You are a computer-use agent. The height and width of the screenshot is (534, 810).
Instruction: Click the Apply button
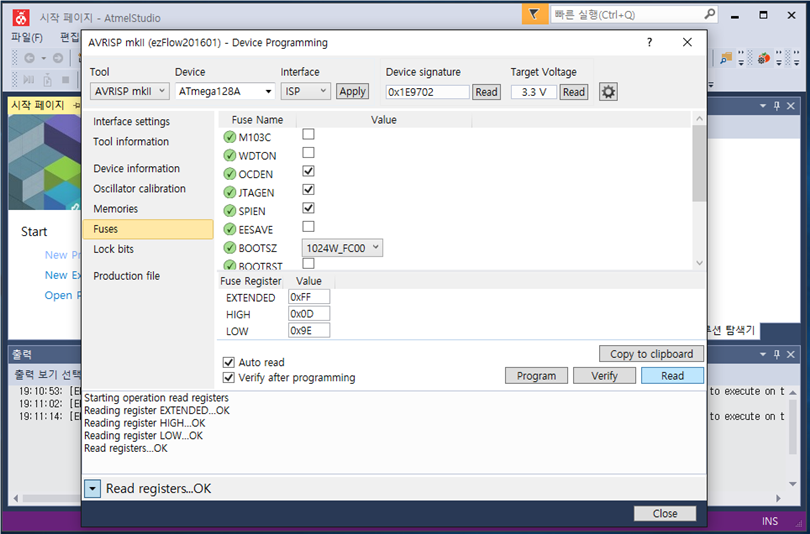click(x=352, y=91)
